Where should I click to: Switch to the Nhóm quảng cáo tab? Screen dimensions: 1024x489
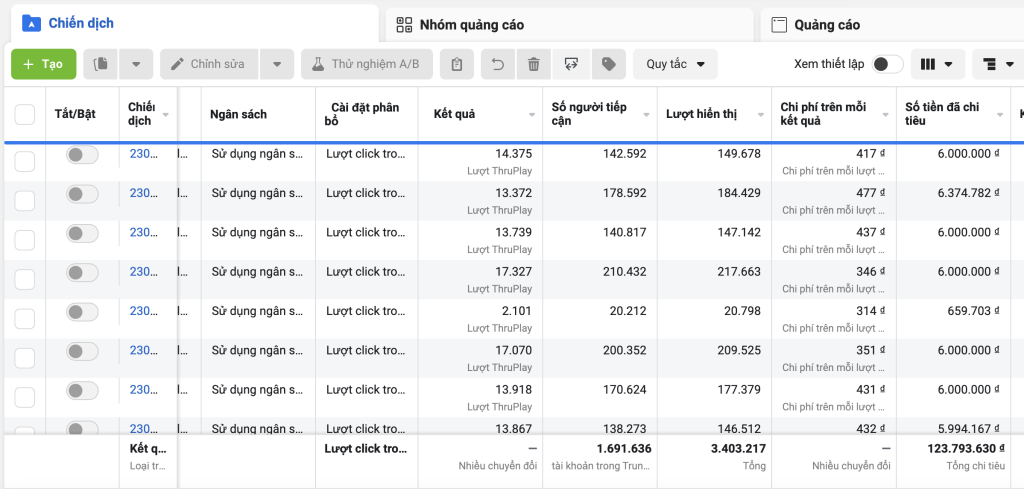471,24
